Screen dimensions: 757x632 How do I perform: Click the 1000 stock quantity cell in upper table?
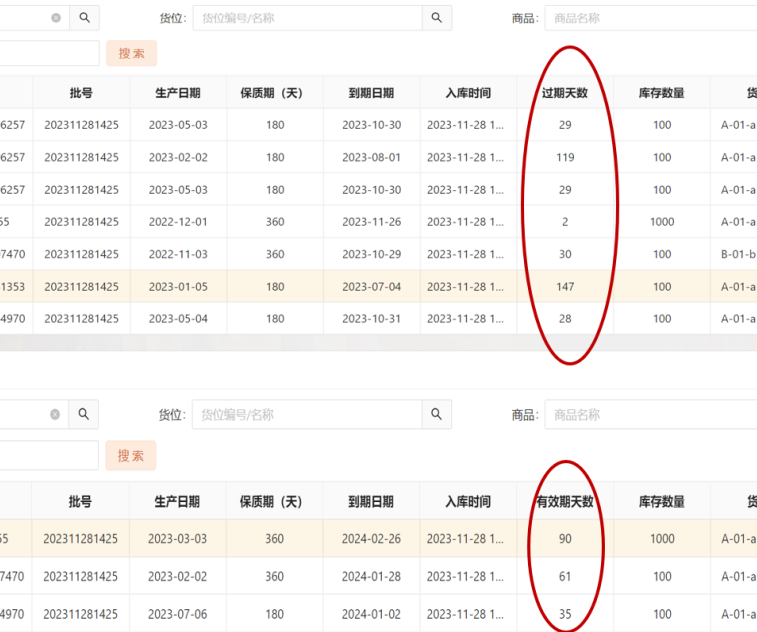coord(662,222)
